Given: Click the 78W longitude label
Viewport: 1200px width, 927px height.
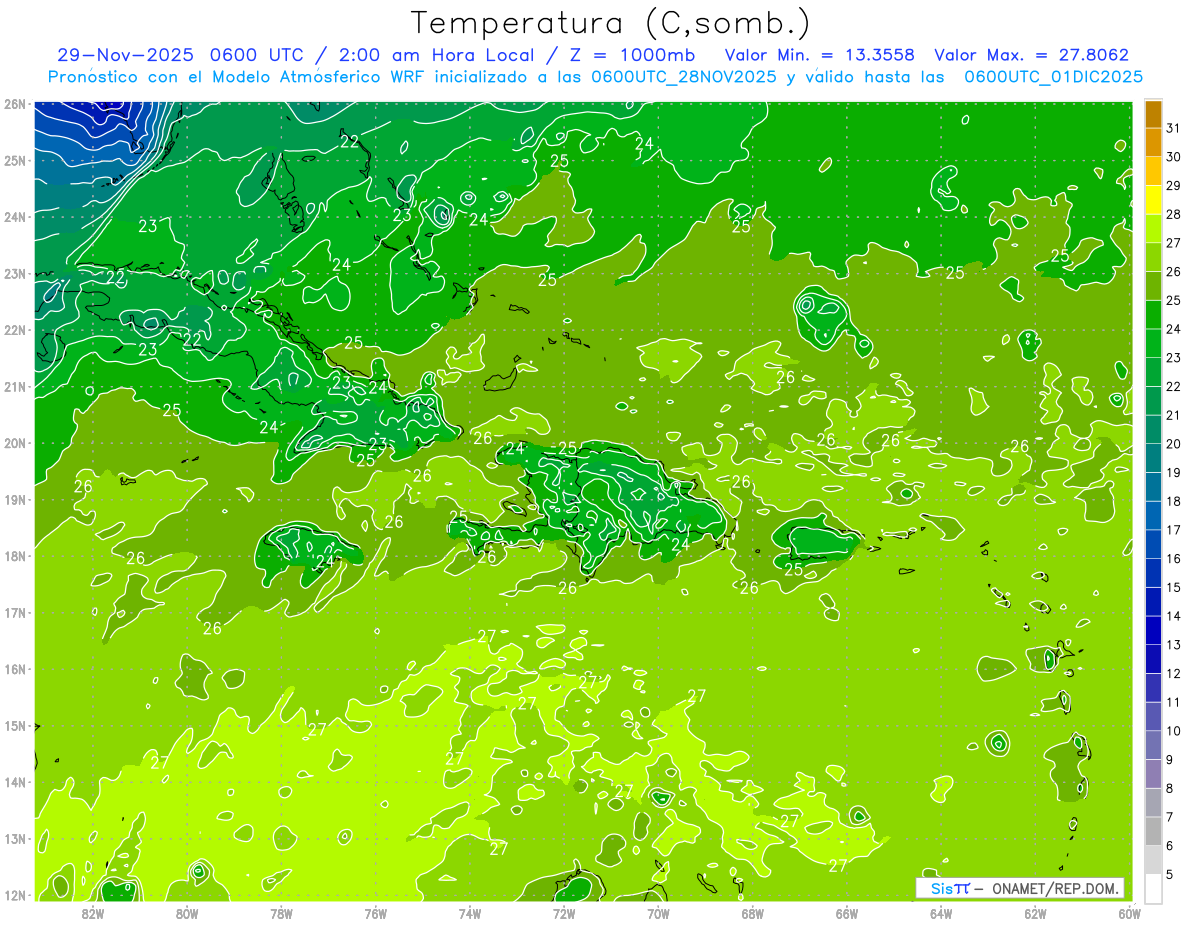Looking at the screenshot, I should pyautogui.click(x=281, y=913).
